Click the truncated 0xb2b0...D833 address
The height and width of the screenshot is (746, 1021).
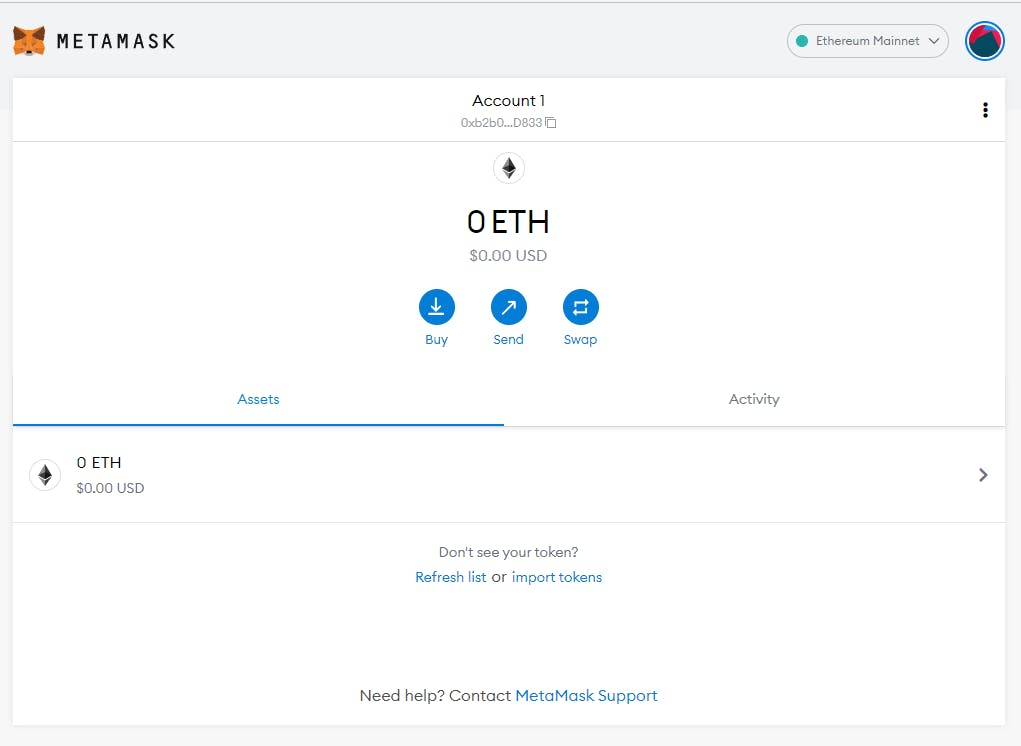(x=500, y=123)
